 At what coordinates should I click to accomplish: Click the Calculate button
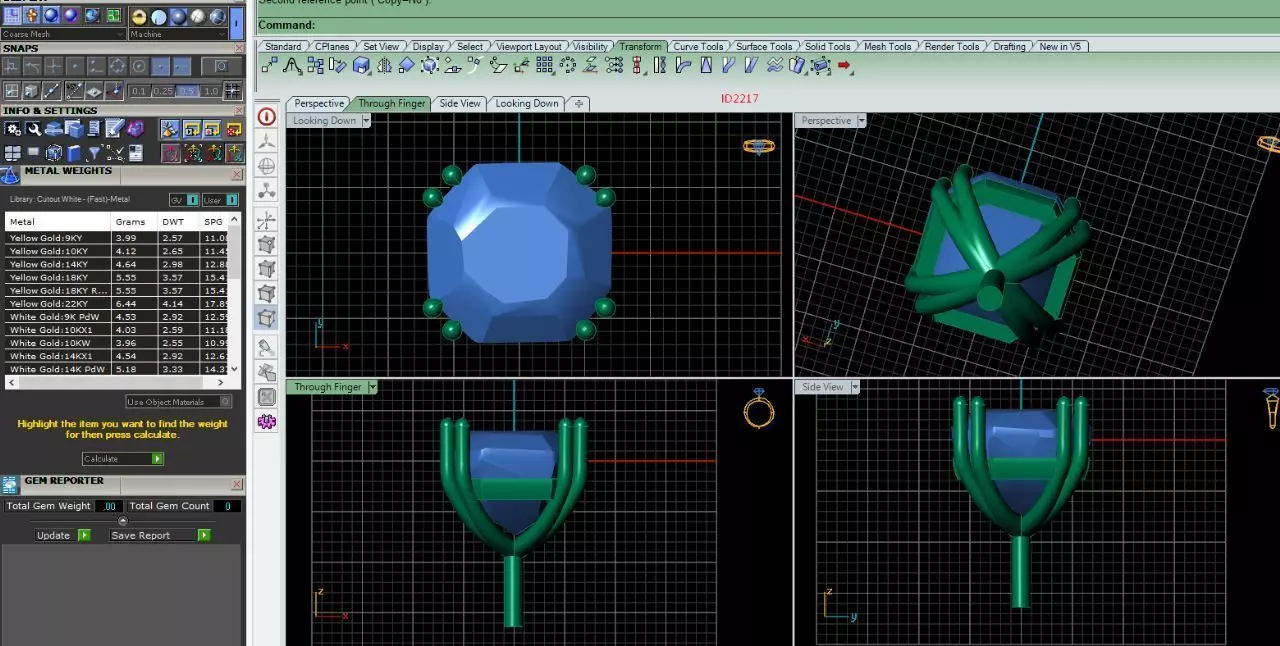pos(123,459)
